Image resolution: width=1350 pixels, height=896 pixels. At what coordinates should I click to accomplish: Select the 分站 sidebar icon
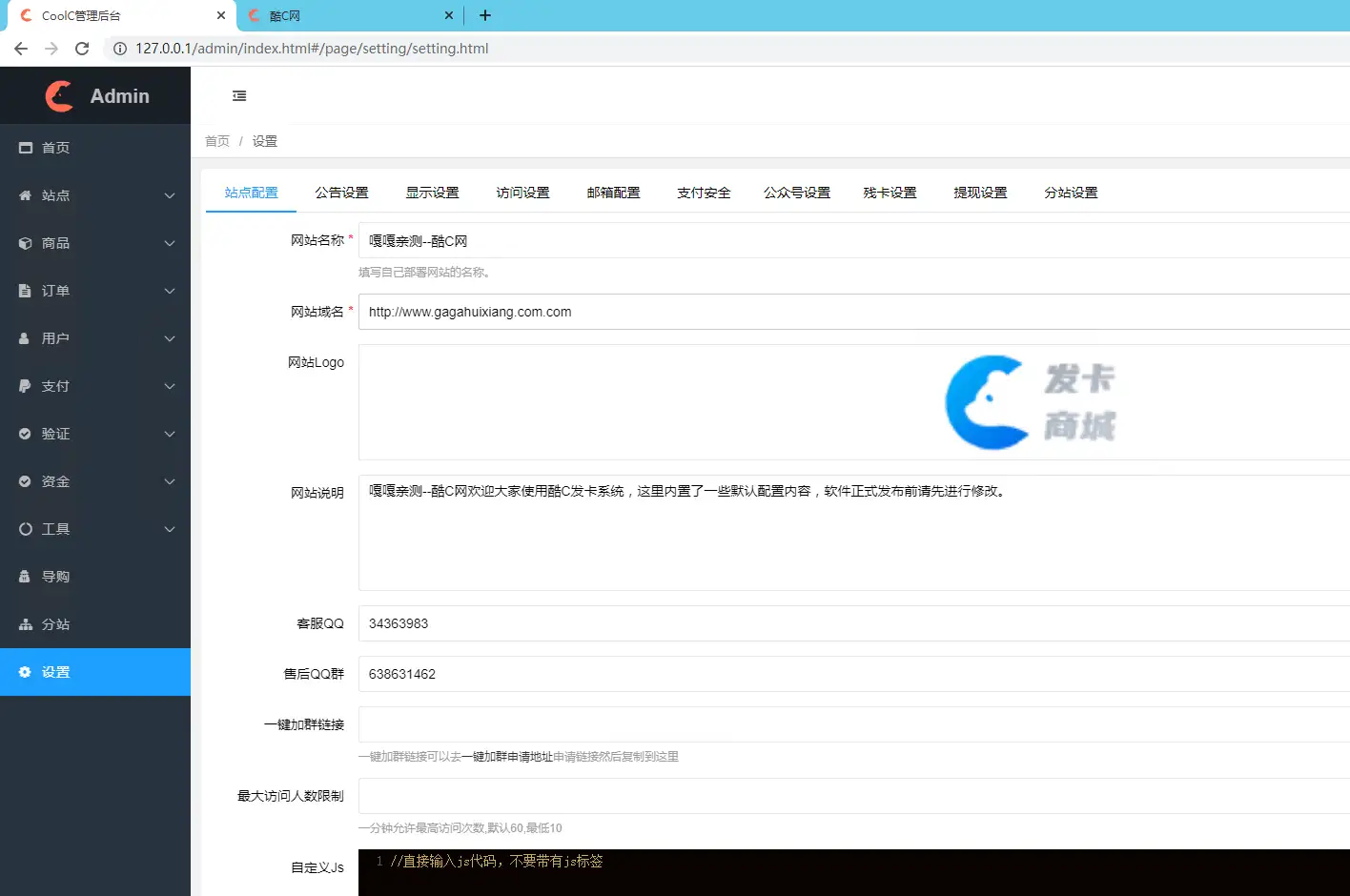click(25, 624)
